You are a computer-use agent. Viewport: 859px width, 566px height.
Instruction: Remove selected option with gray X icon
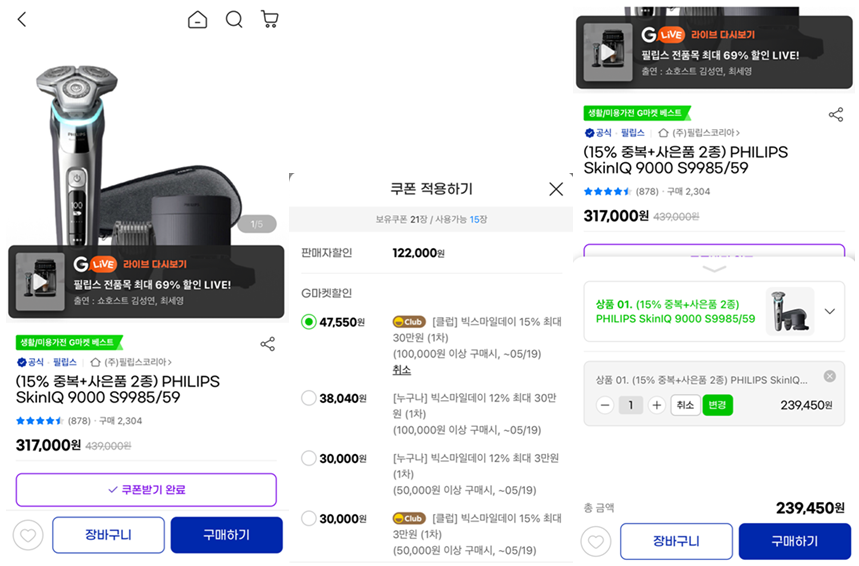(829, 376)
